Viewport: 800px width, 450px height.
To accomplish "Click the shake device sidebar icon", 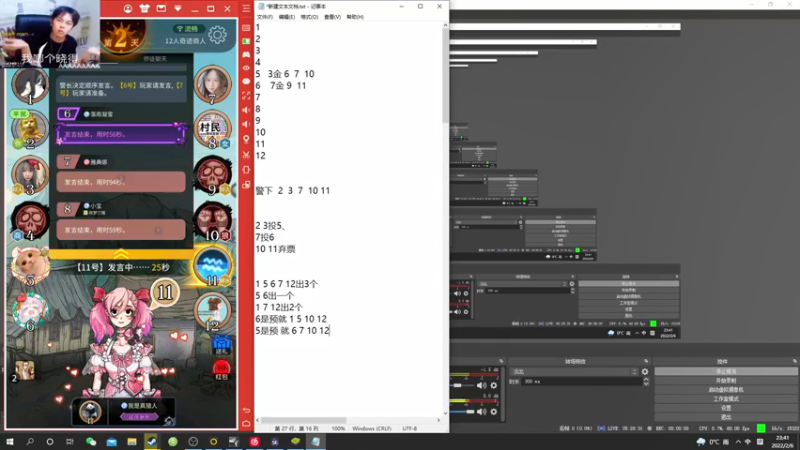I will coord(246,169).
